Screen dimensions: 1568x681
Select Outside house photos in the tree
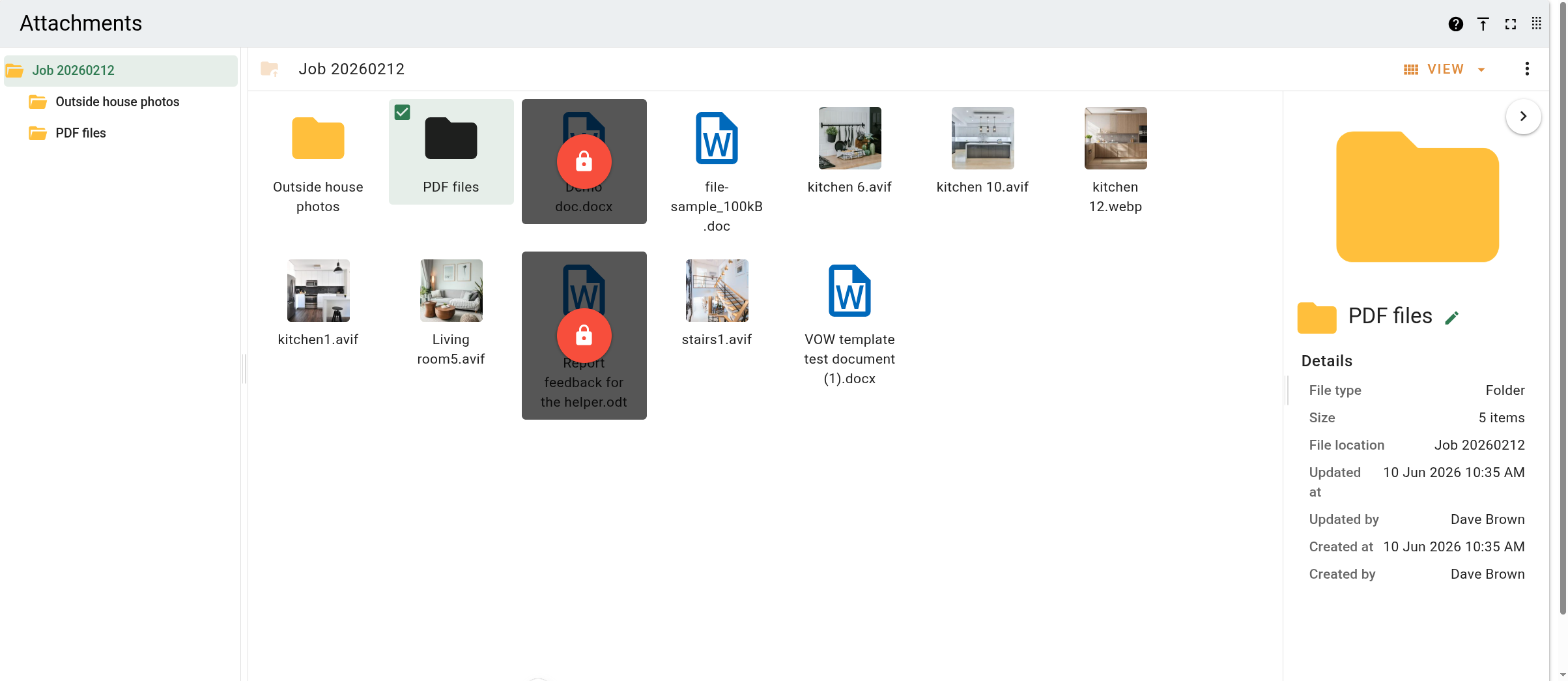pyautogui.click(x=117, y=102)
